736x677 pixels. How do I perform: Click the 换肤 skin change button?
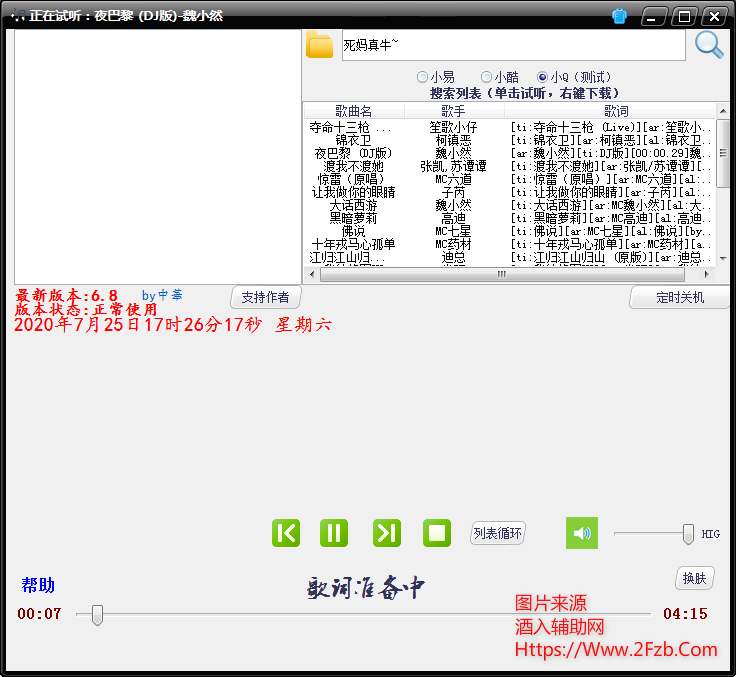coord(694,577)
